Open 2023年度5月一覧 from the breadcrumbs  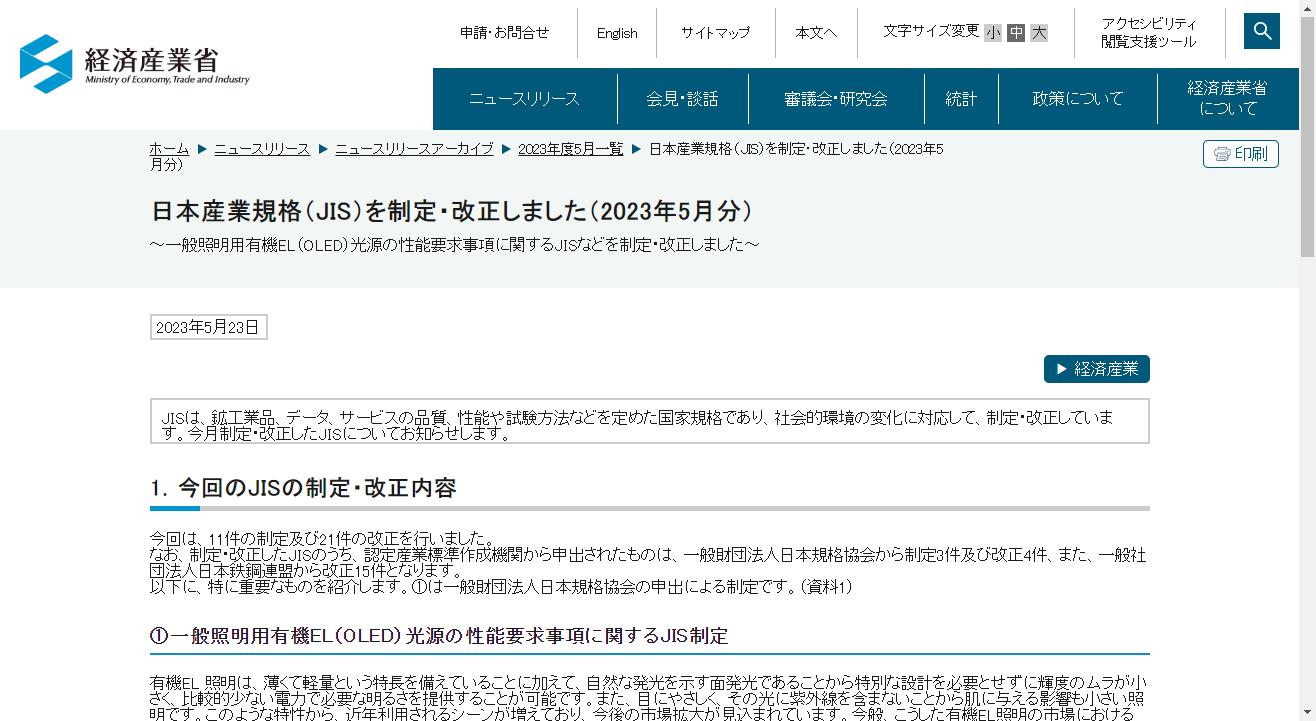coord(570,148)
